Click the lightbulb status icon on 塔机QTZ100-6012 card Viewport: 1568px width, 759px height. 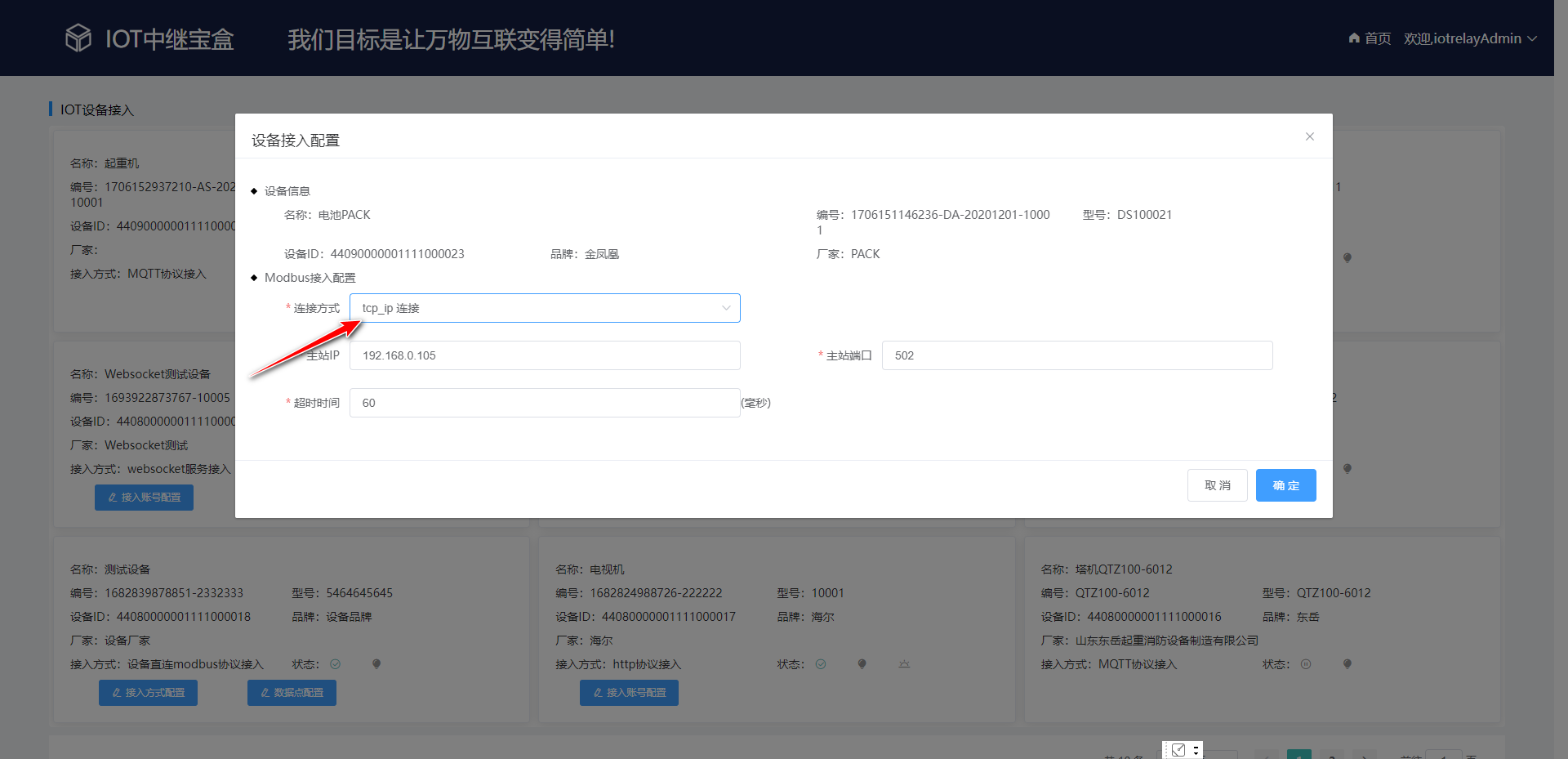[1347, 664]
